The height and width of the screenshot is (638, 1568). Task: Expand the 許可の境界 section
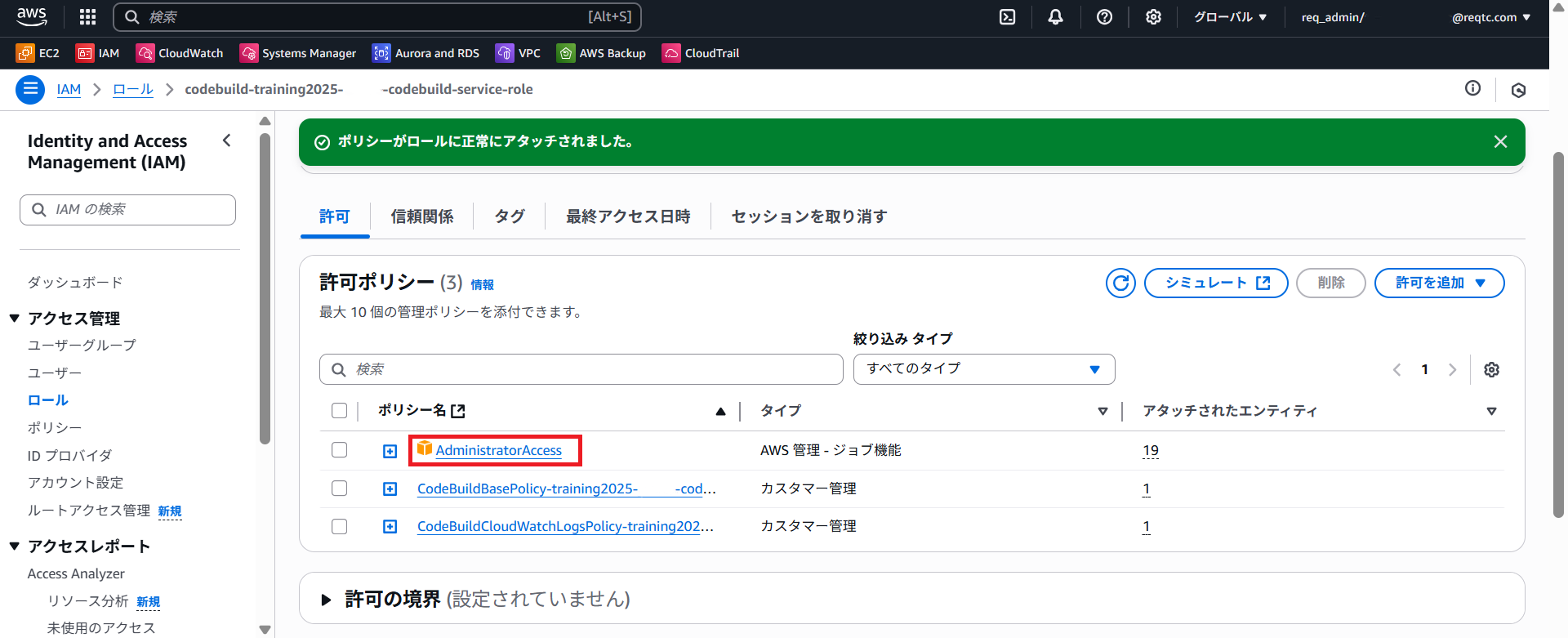(x=326, y=600)
